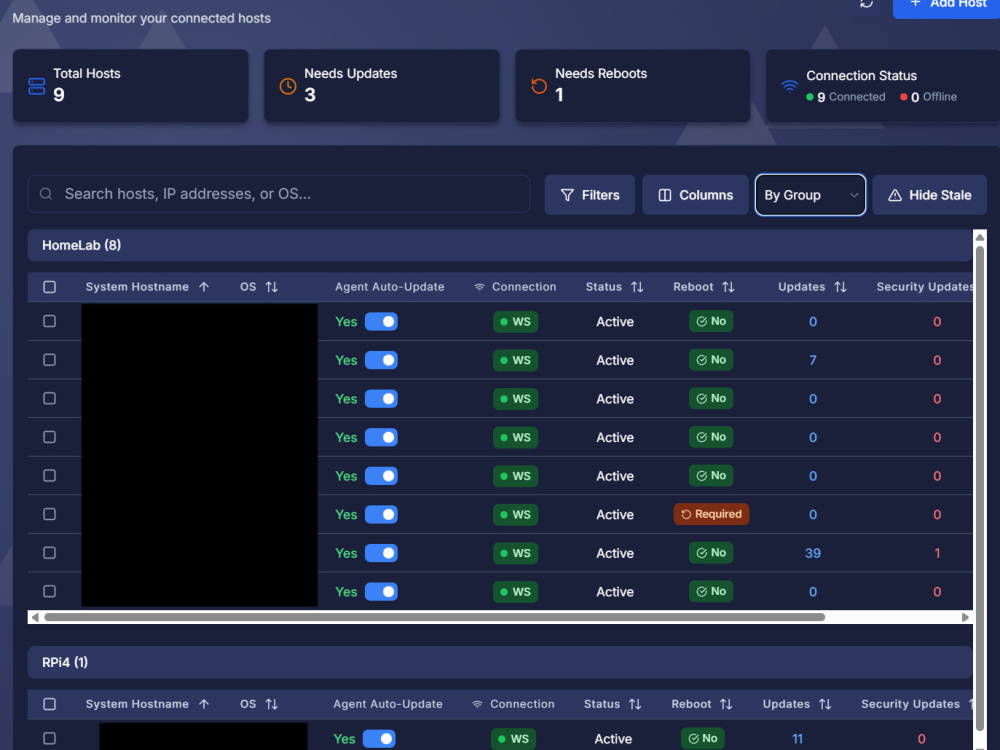Select the RPi4 row with 11 updates
The image size is (1000, 750).
coord(49,739)
